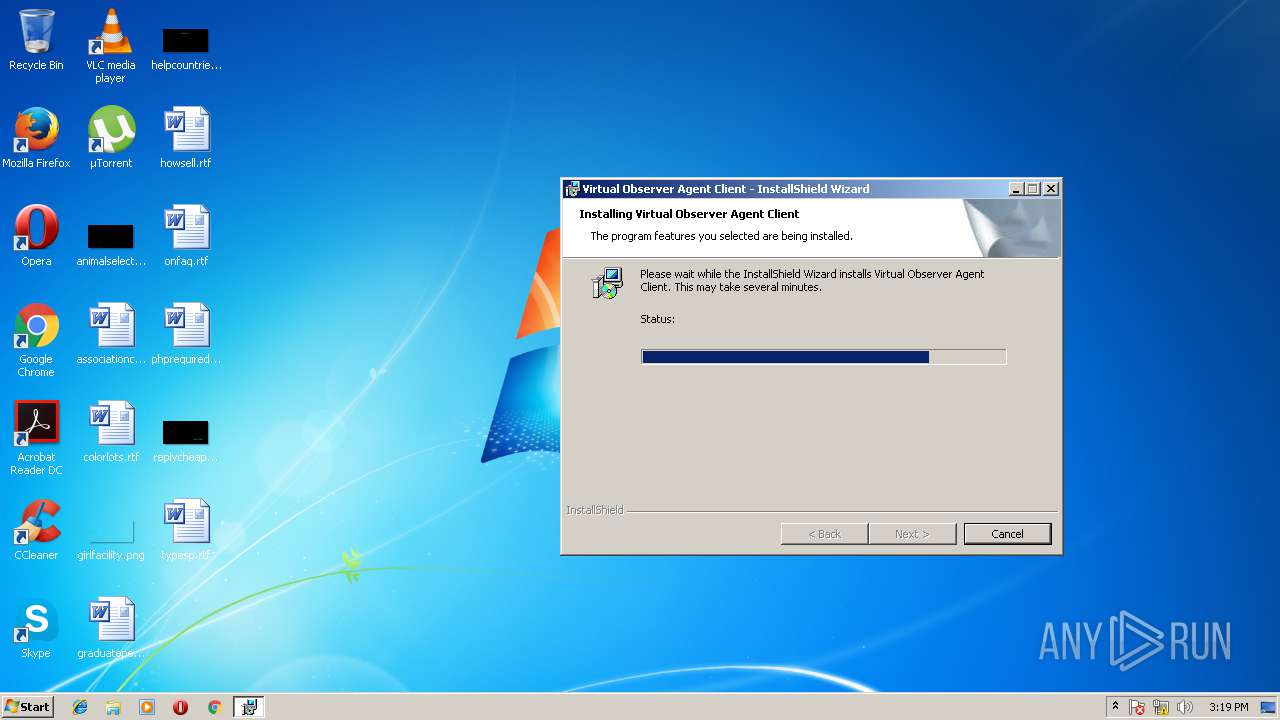Select howsell.rtf document icon

186,138
